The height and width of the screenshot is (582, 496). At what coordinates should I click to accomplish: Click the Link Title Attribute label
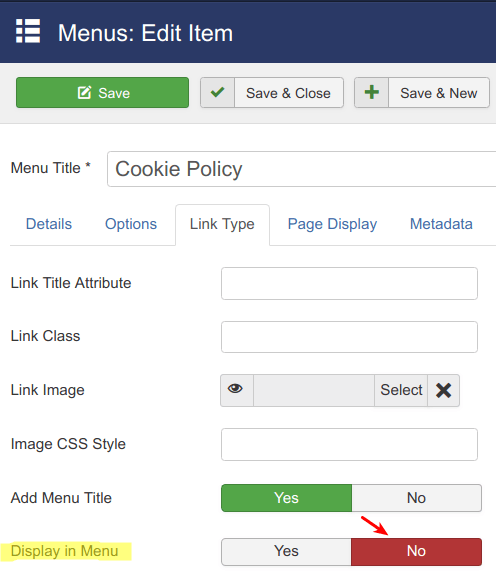(x=71, y=283)
